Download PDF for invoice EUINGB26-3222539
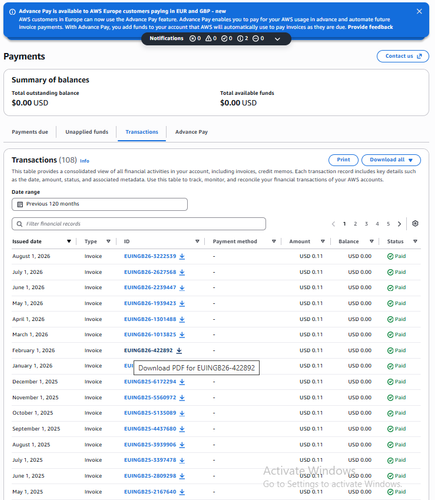 point(182,256)
